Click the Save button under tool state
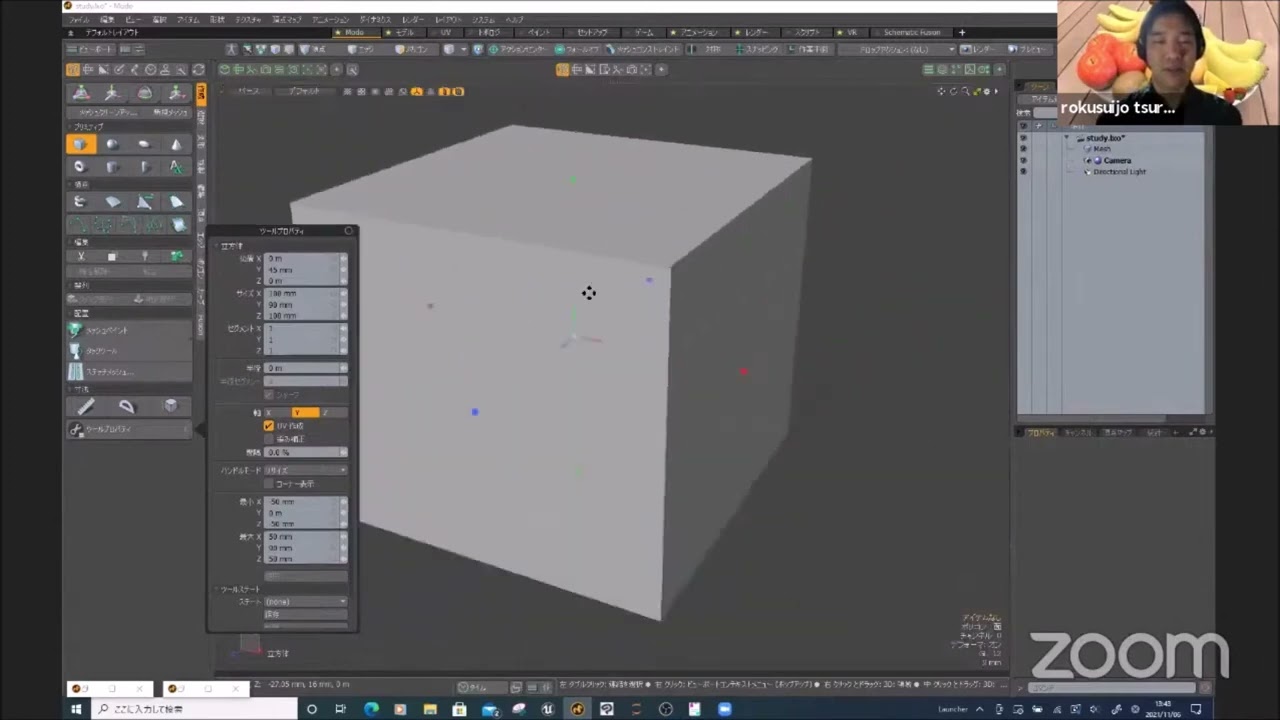This screenshot has height=720, width=1280. tap(305, 614)
